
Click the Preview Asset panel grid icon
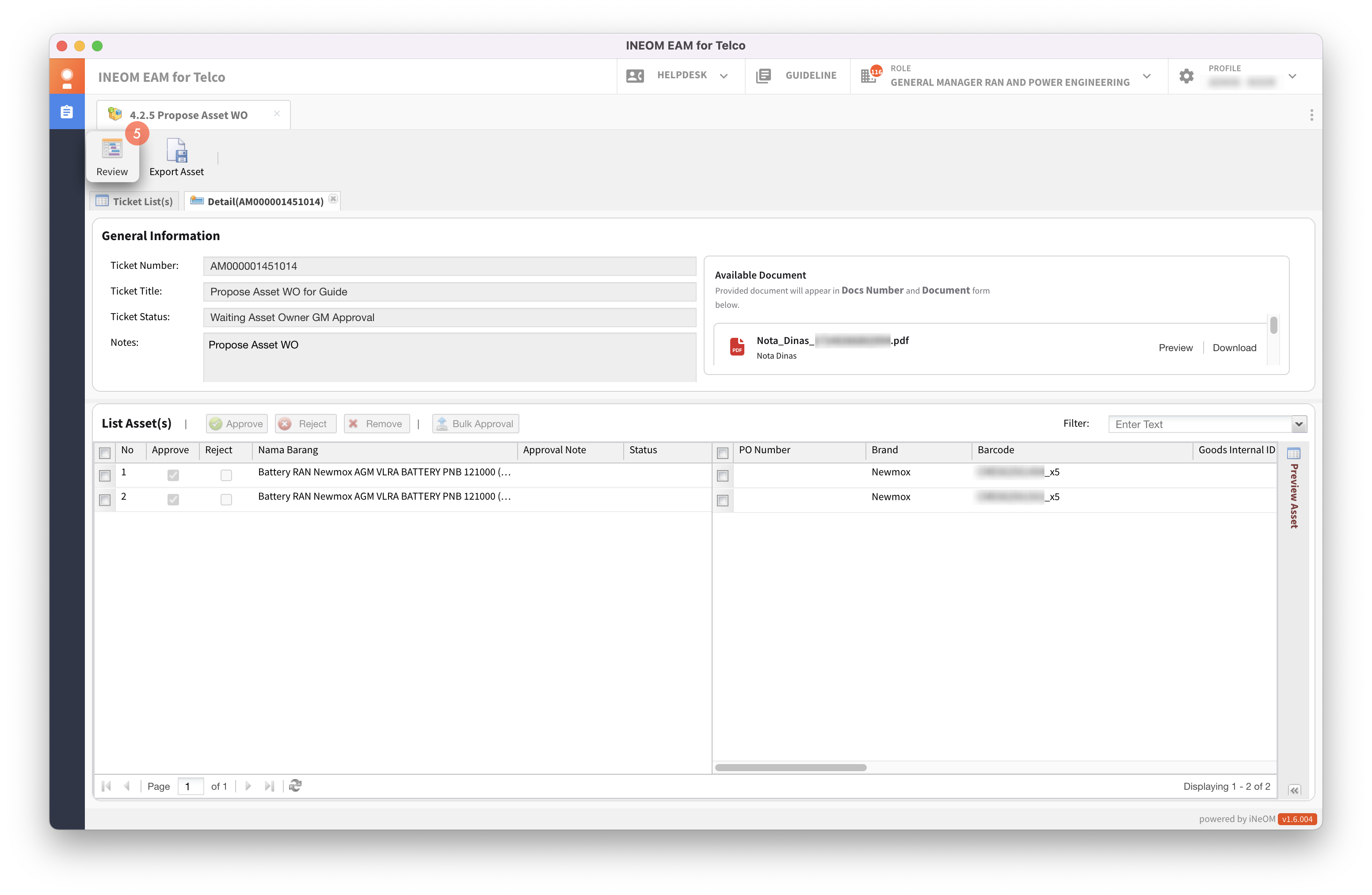[1294, 453]
